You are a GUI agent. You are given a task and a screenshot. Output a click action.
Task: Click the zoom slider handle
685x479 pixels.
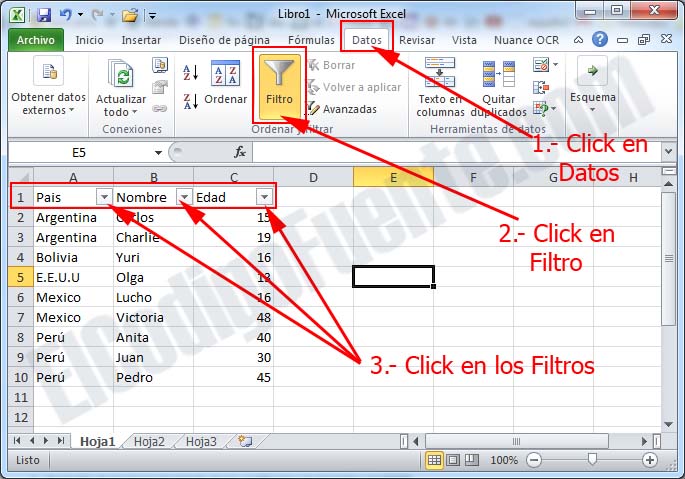pos(593,461)
